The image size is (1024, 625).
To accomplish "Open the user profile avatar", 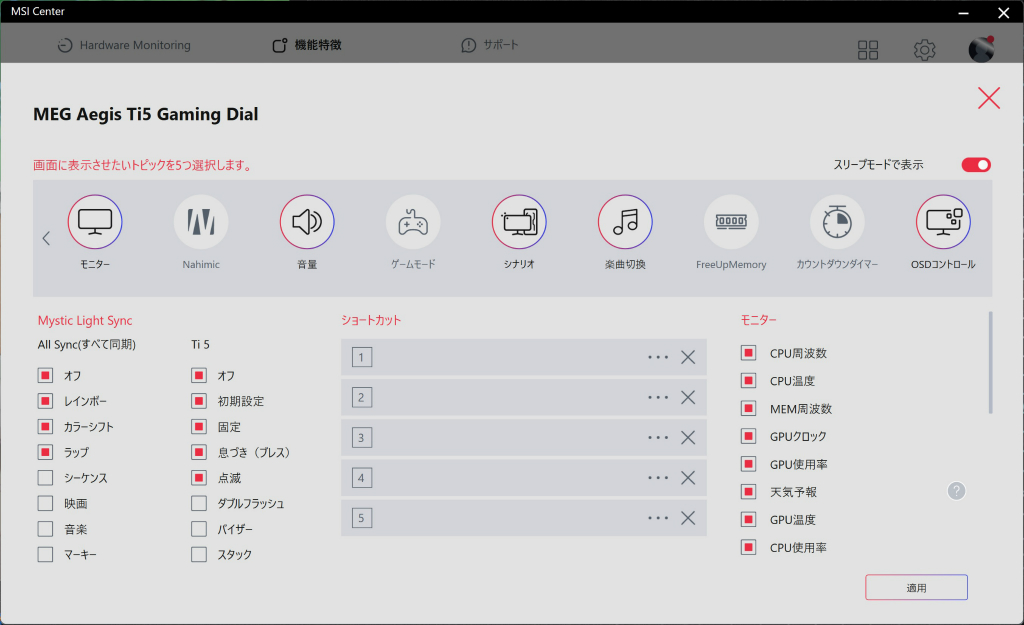I will click(981, 49).
